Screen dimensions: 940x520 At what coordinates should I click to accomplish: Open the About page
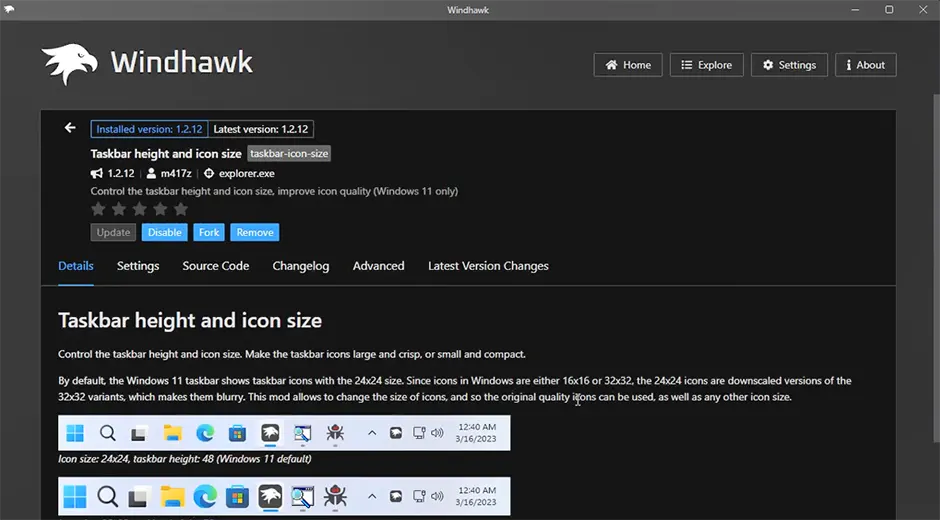coord(866,65)
